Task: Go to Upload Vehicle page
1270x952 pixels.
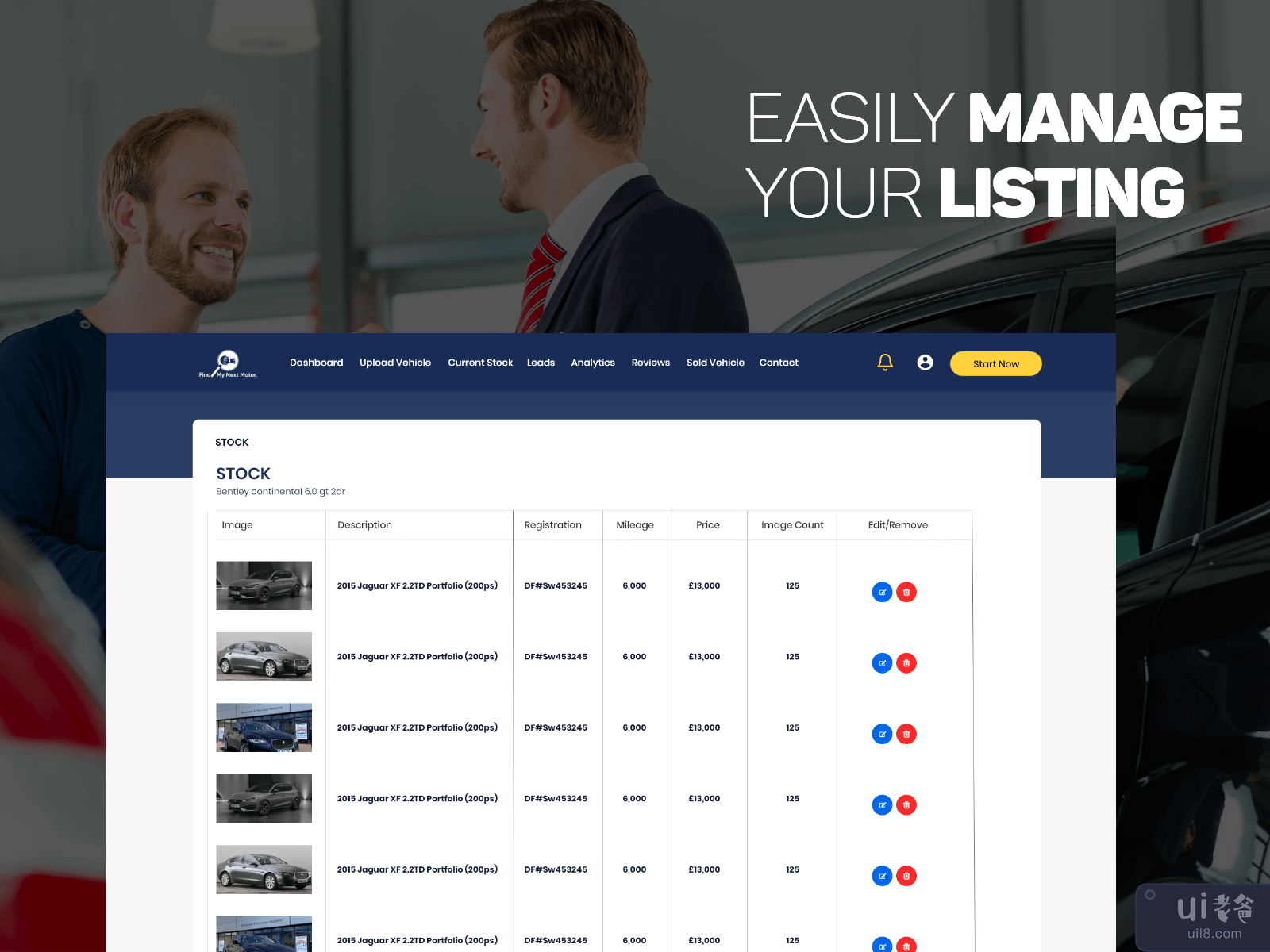Action: point(395,363)
